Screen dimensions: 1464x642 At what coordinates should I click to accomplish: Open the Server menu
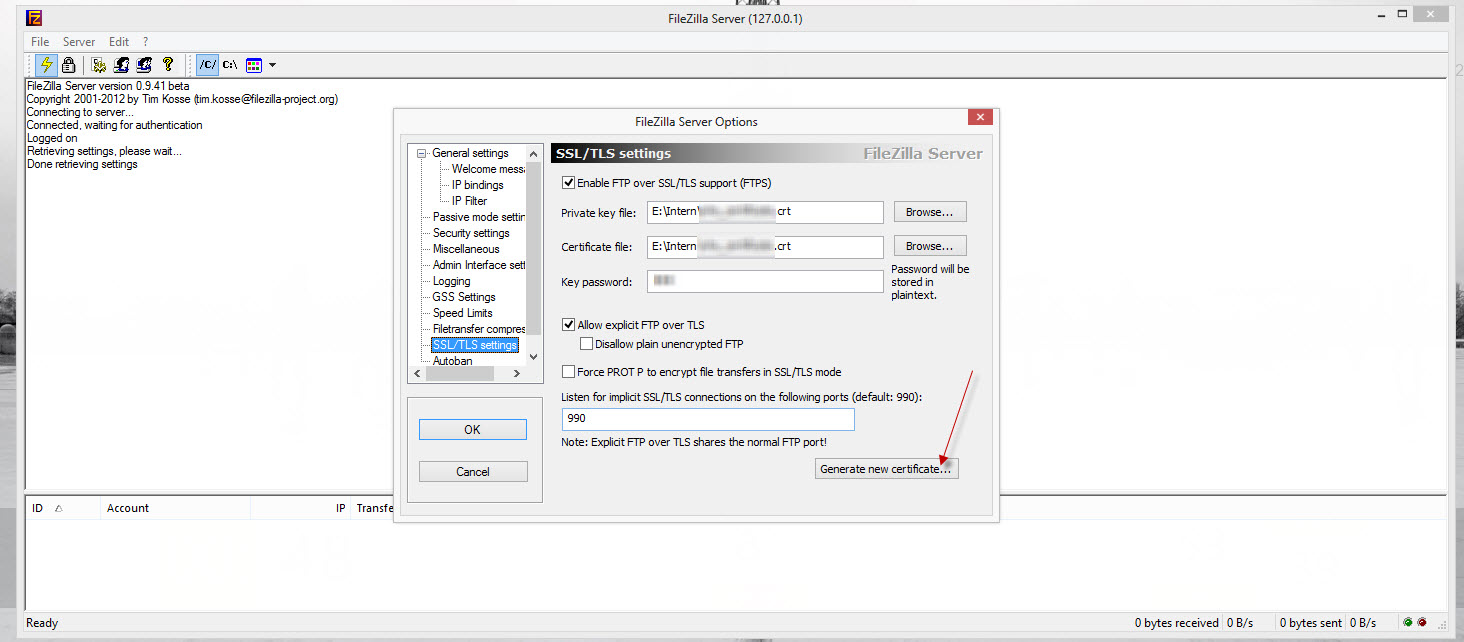(79, 42)
